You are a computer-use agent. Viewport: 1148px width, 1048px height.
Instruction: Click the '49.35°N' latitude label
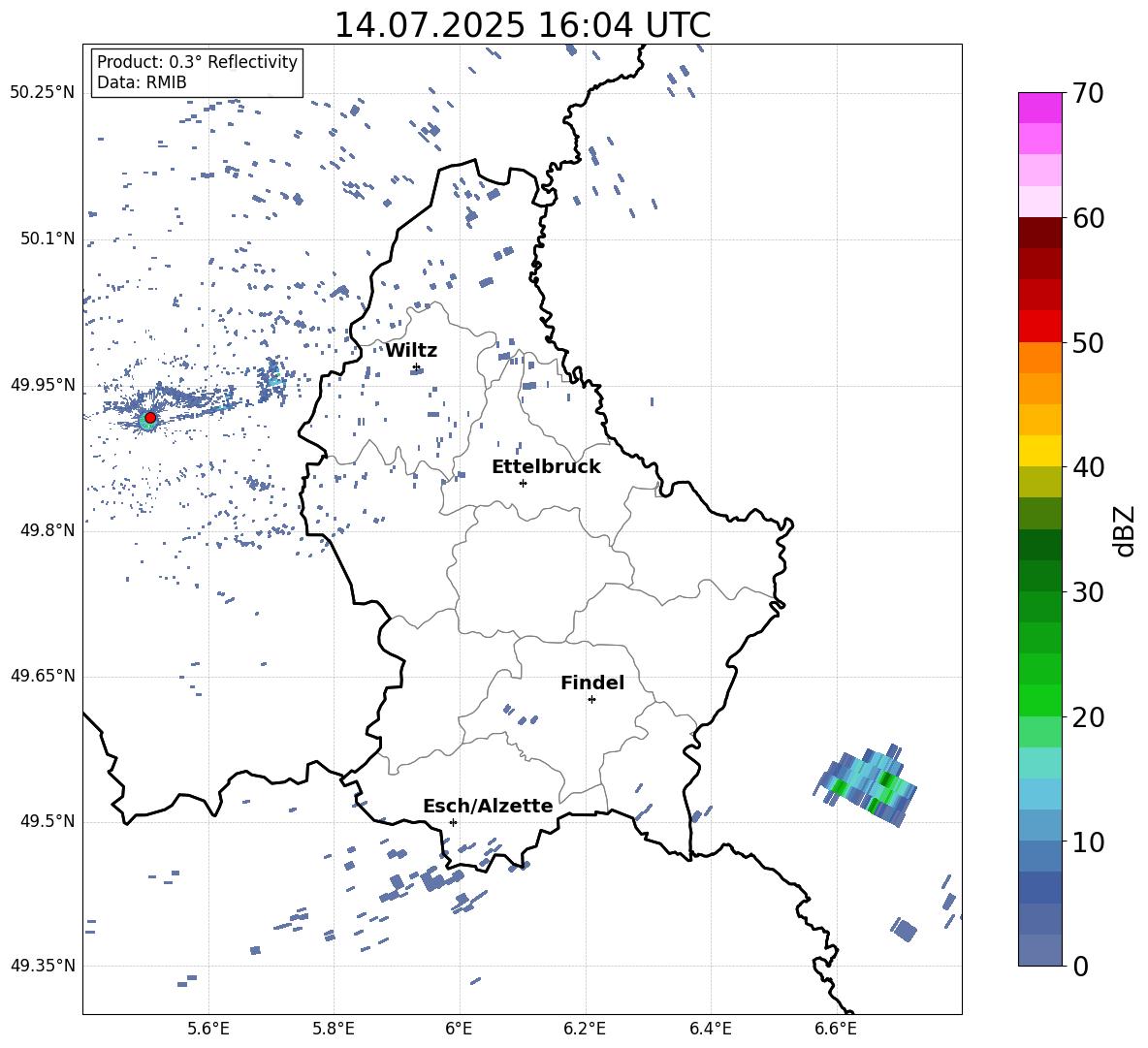(x=43, y=966)
